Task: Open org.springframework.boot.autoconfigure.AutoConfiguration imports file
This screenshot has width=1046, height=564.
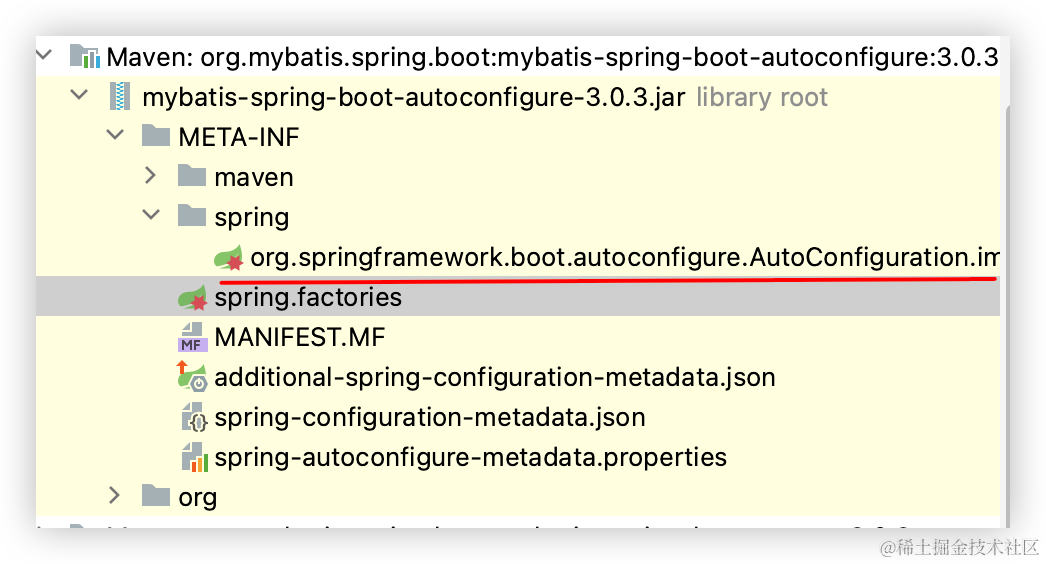Action: [620, 258]
